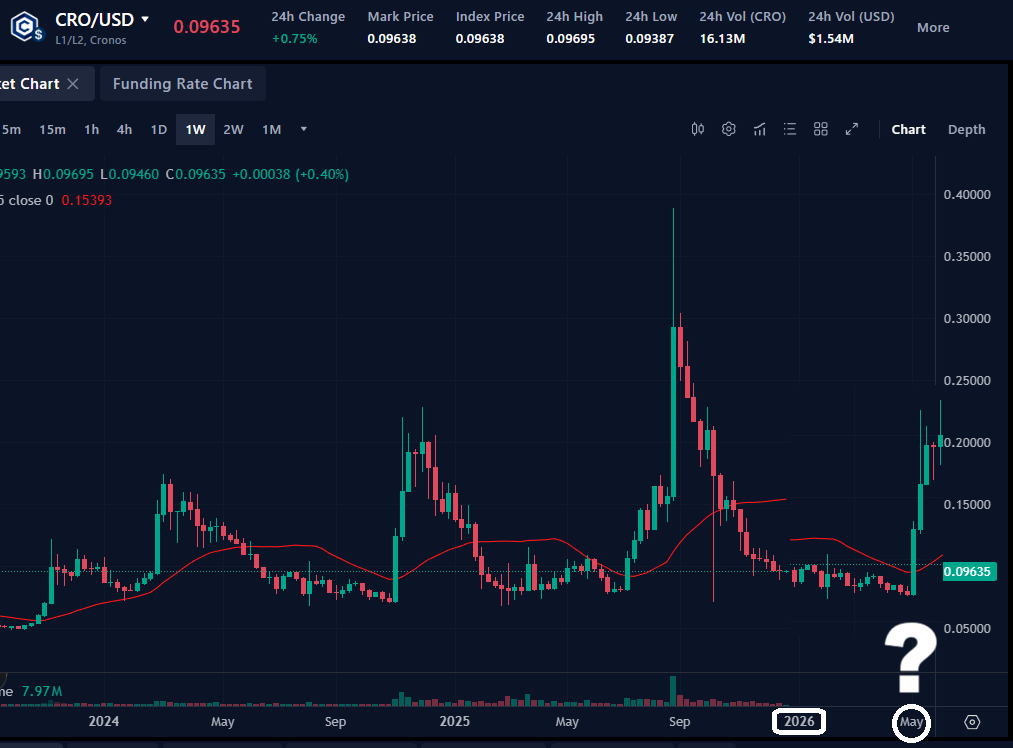Click the 24h Vol (USD) $1.54M value

click(831, 39)
